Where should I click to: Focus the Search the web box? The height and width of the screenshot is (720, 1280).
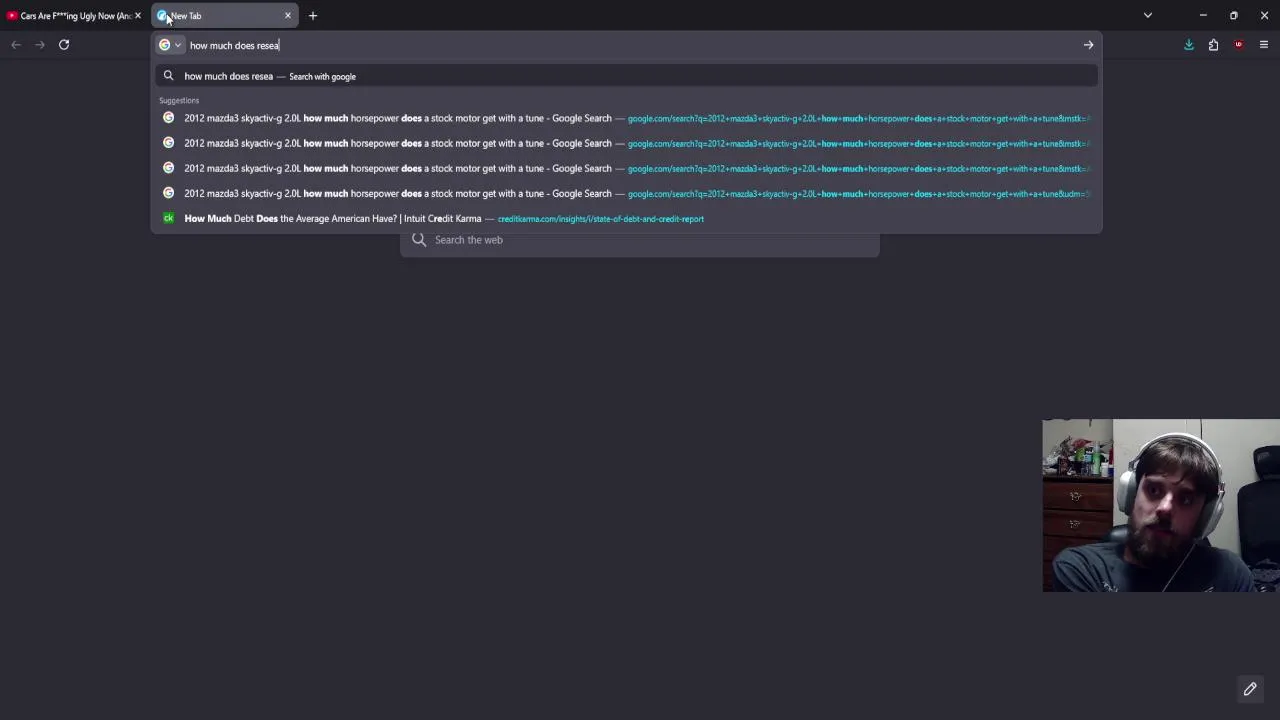coord(640,240)
